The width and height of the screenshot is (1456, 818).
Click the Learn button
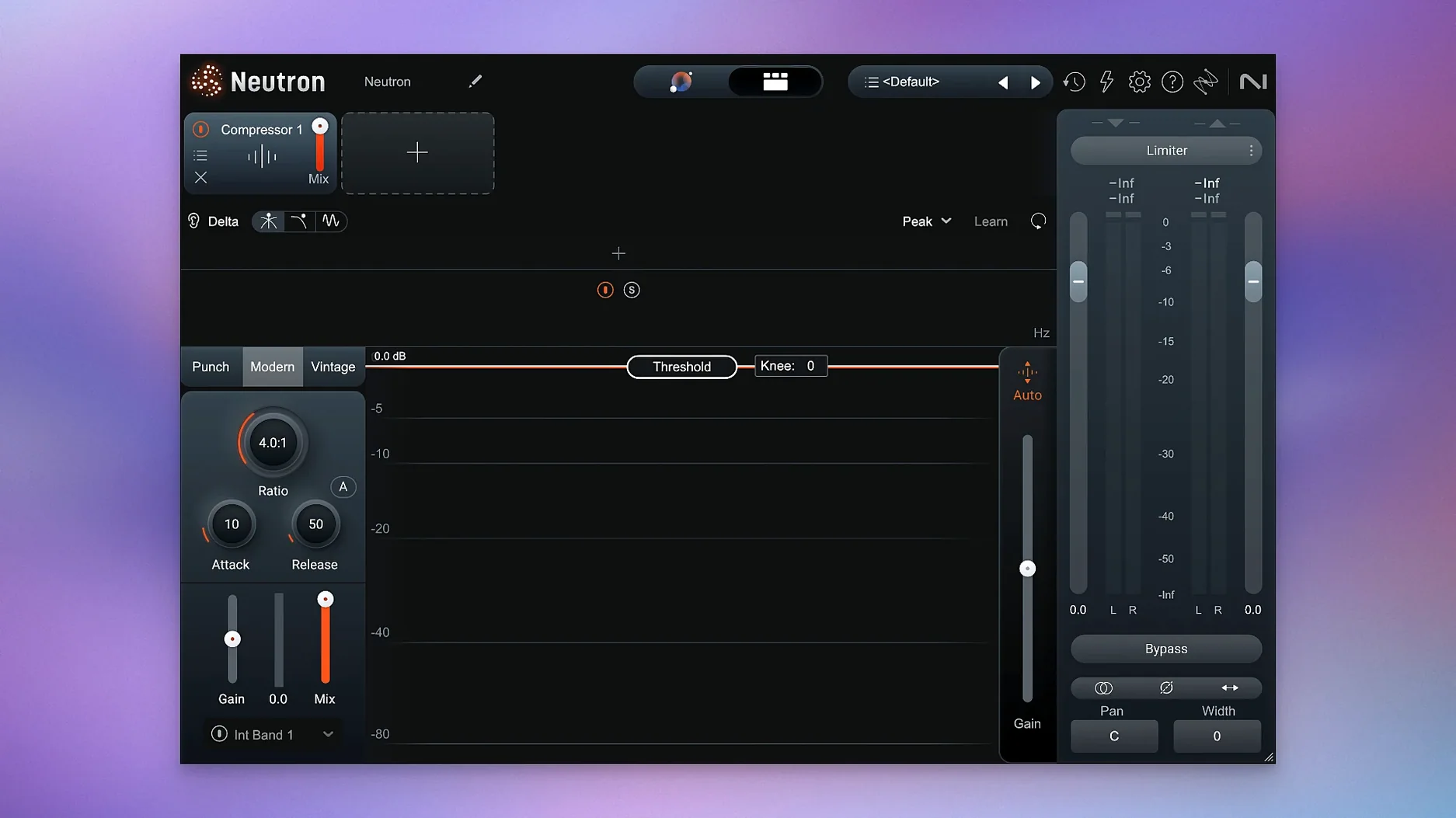click(x=991, y=221)
